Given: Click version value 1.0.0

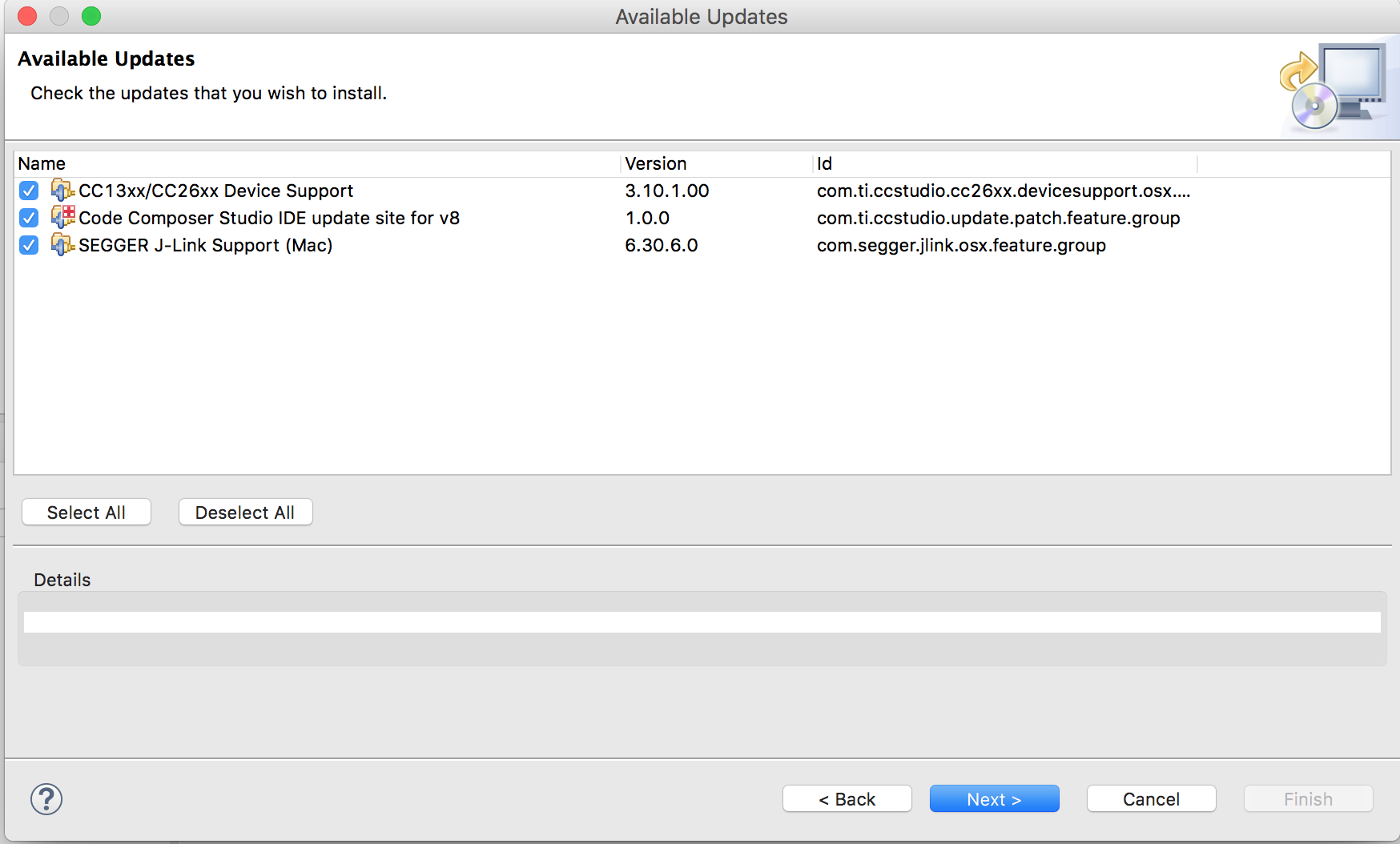Looking at the screenshot, I should [647, 218].
